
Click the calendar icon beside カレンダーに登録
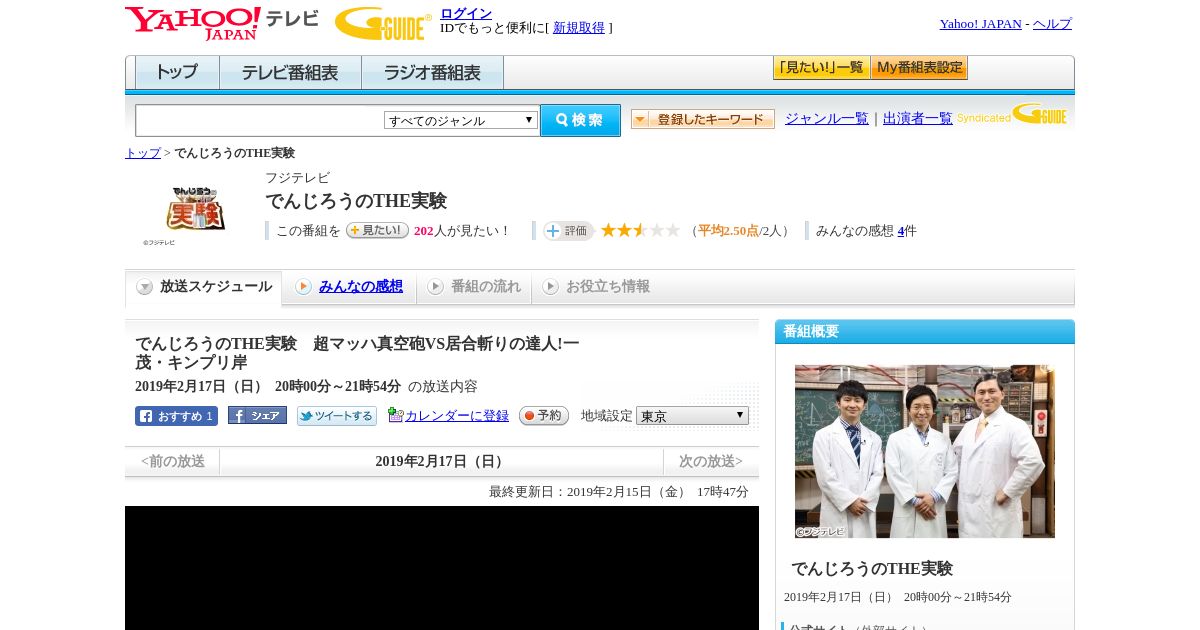point(395,415)
